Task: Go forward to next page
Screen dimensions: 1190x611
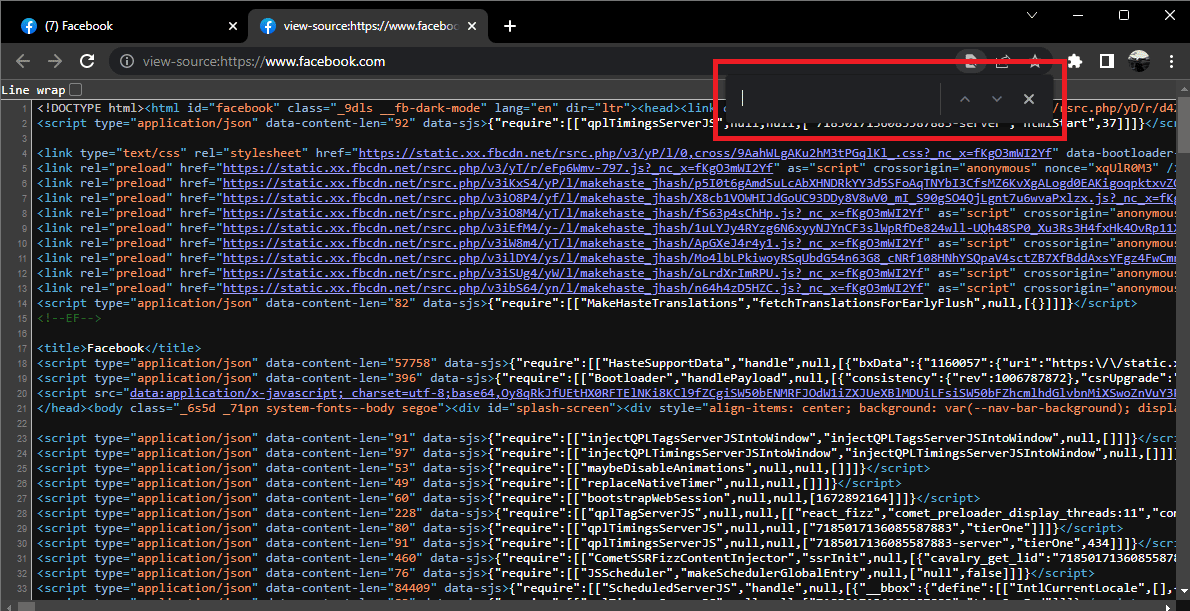Action: pos(55,61)
